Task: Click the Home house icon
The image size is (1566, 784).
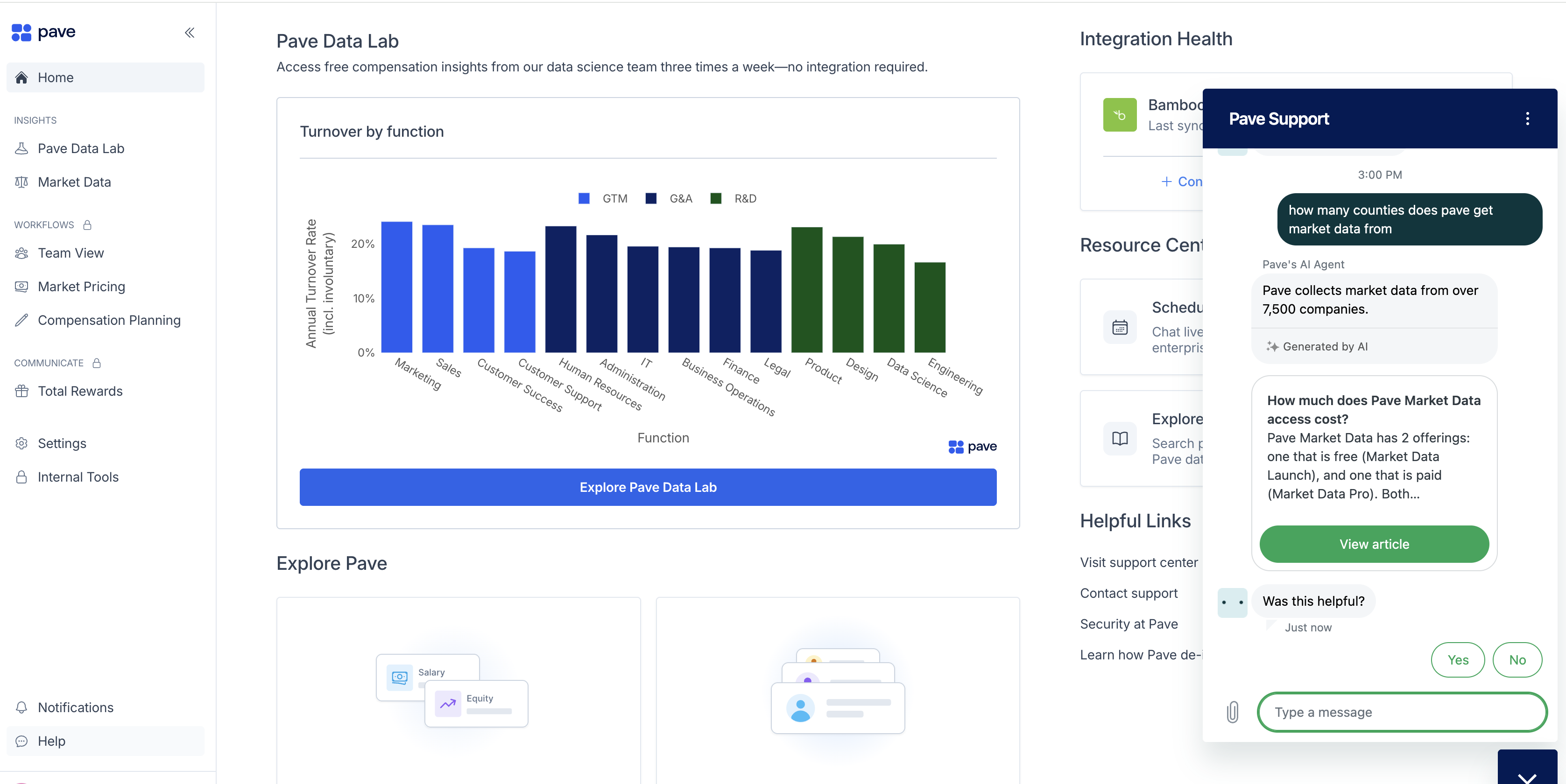Action: pos(22,78)
